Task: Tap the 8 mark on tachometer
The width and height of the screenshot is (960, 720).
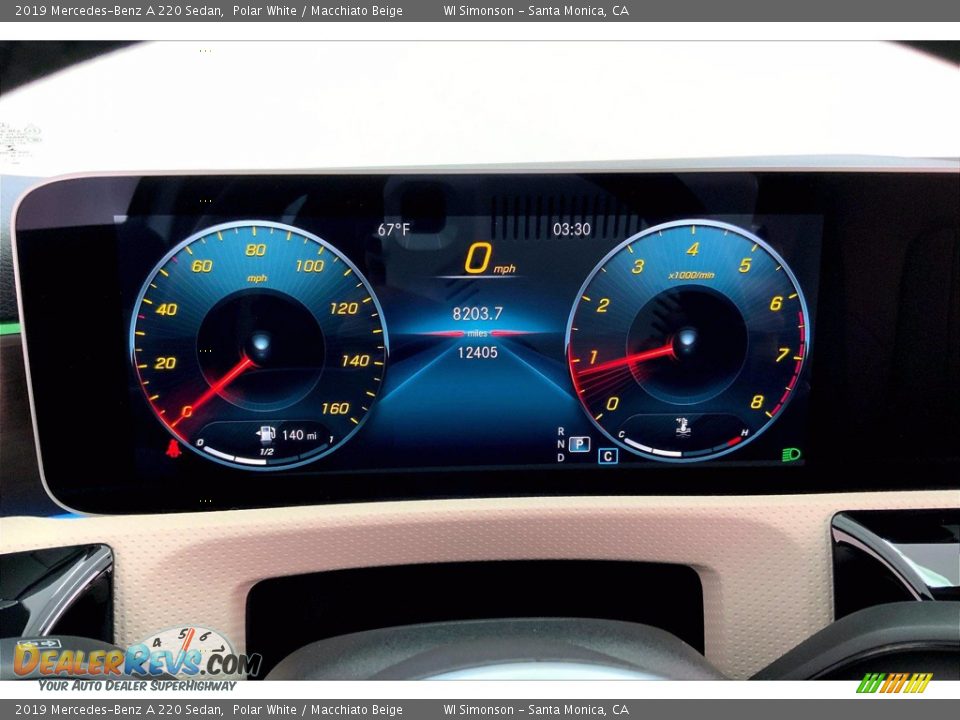Action: 757,402
